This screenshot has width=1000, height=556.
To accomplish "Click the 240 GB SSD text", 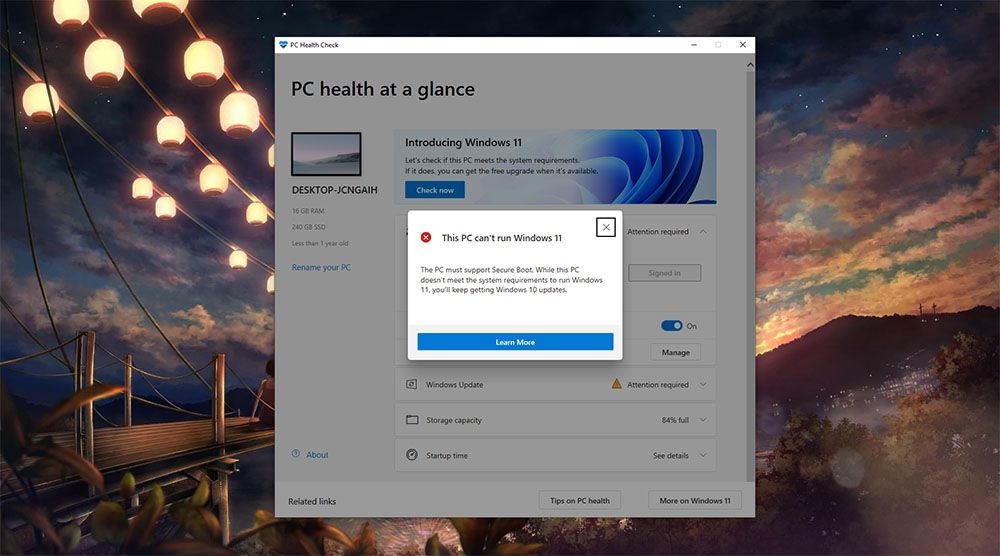I will 309,227.
